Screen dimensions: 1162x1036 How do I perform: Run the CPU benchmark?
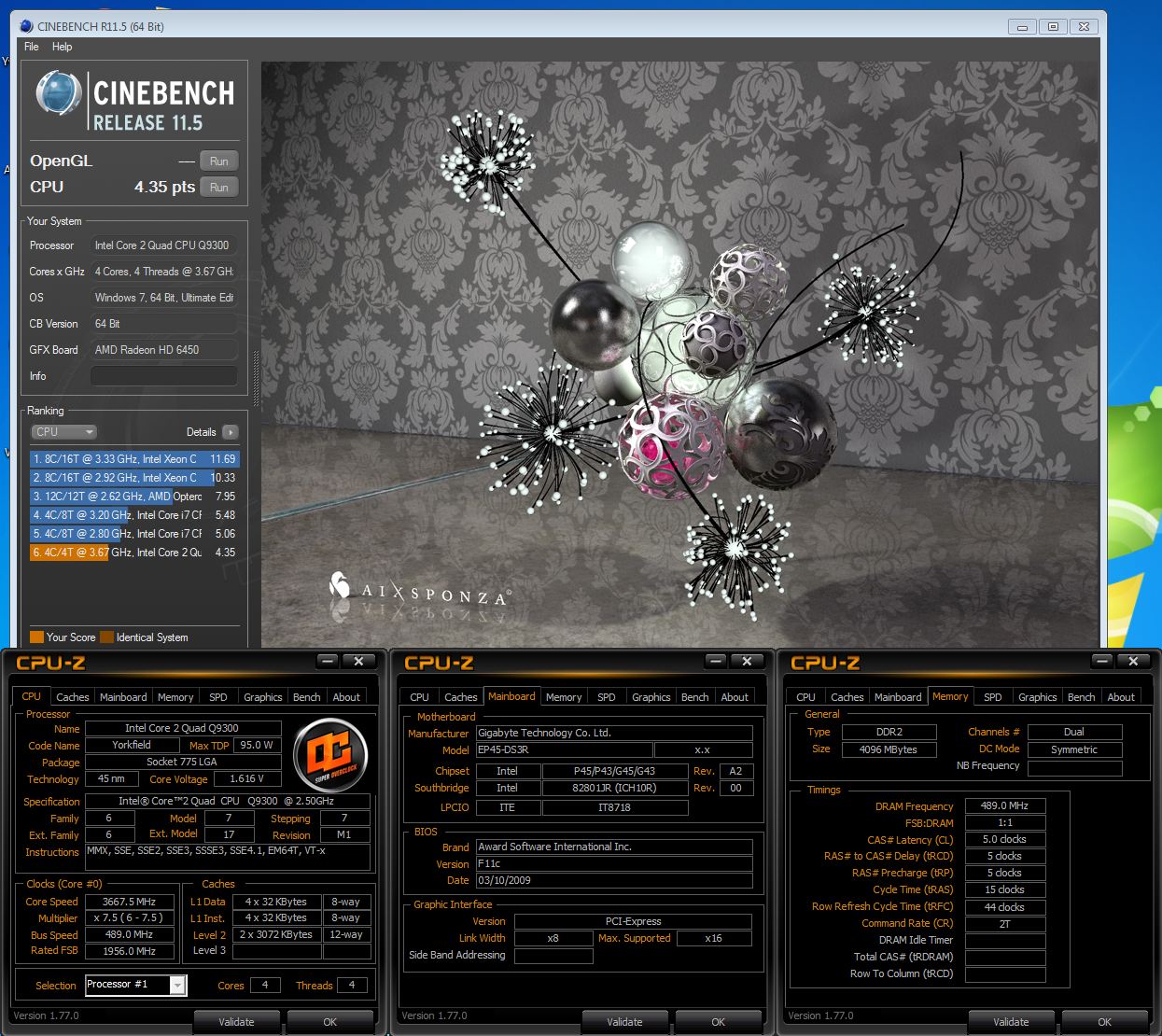coord(219,187)
